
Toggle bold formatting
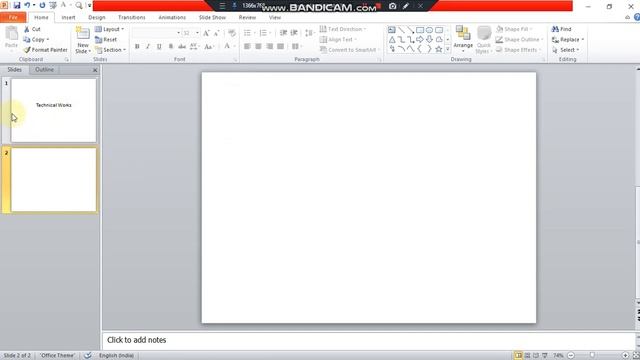coord(137,47)
